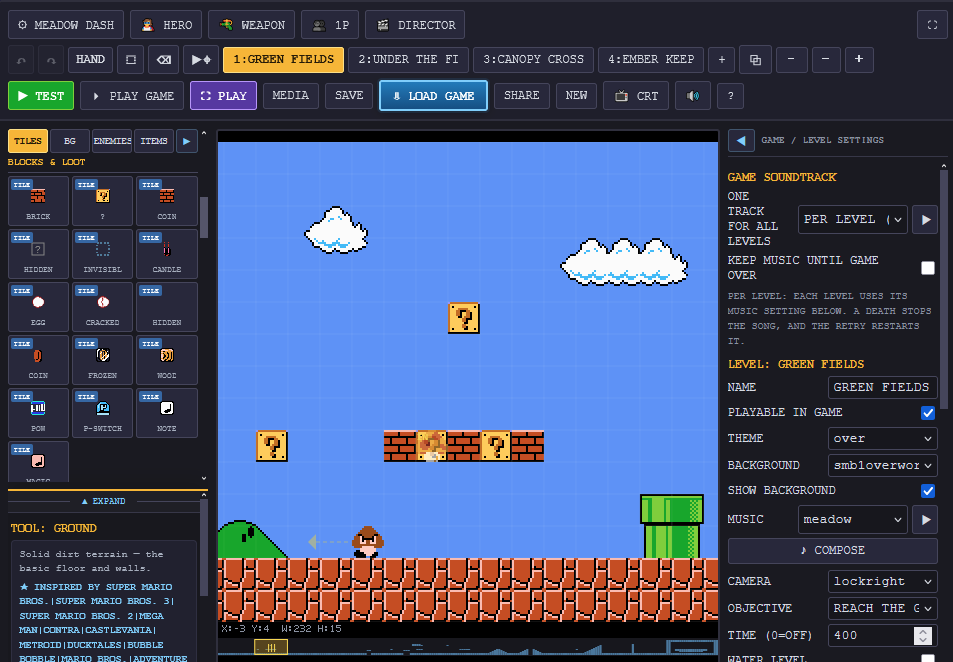Open the Camera lockright dropdown
Image resolution: width=953 pixels, height=662 pixels.
tap(882, 581)
